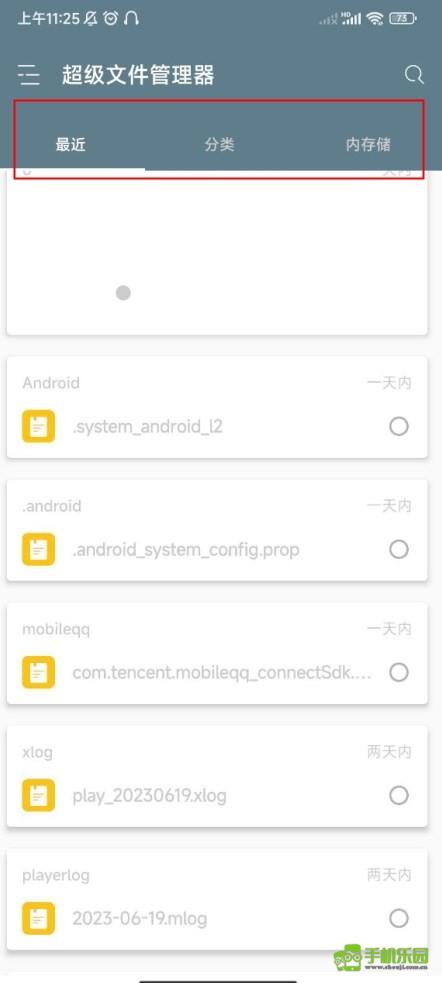The image size is (442, 983).
Task: Tap the search magnifier icon
Action: tap(414, 75)
